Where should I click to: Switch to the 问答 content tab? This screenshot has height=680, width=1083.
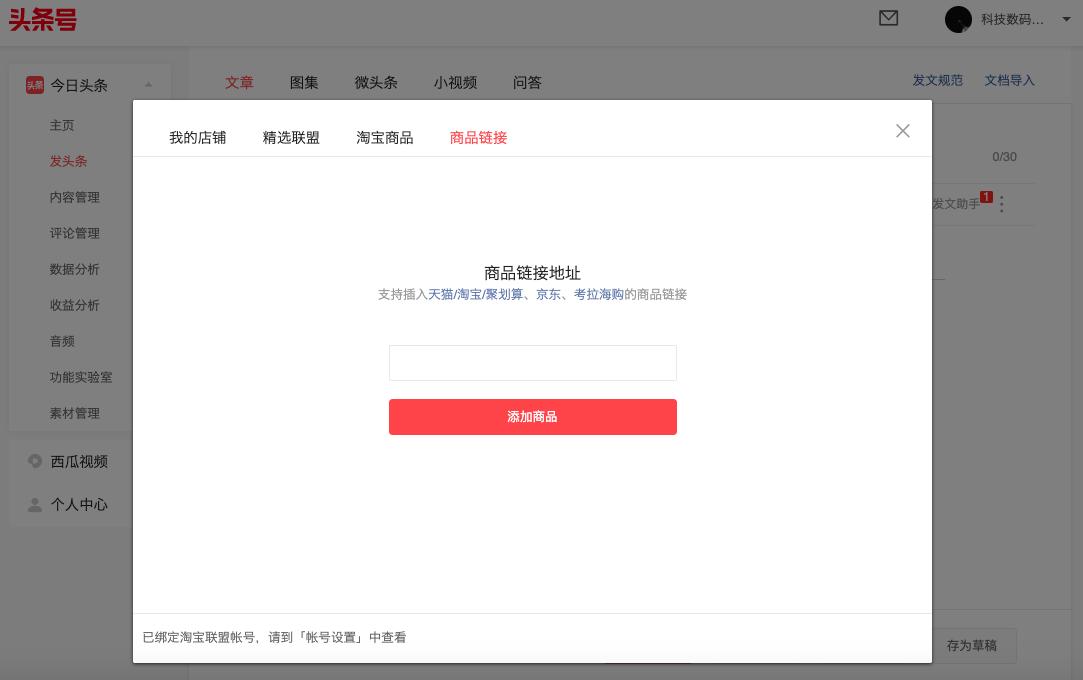tap(527, 83)
